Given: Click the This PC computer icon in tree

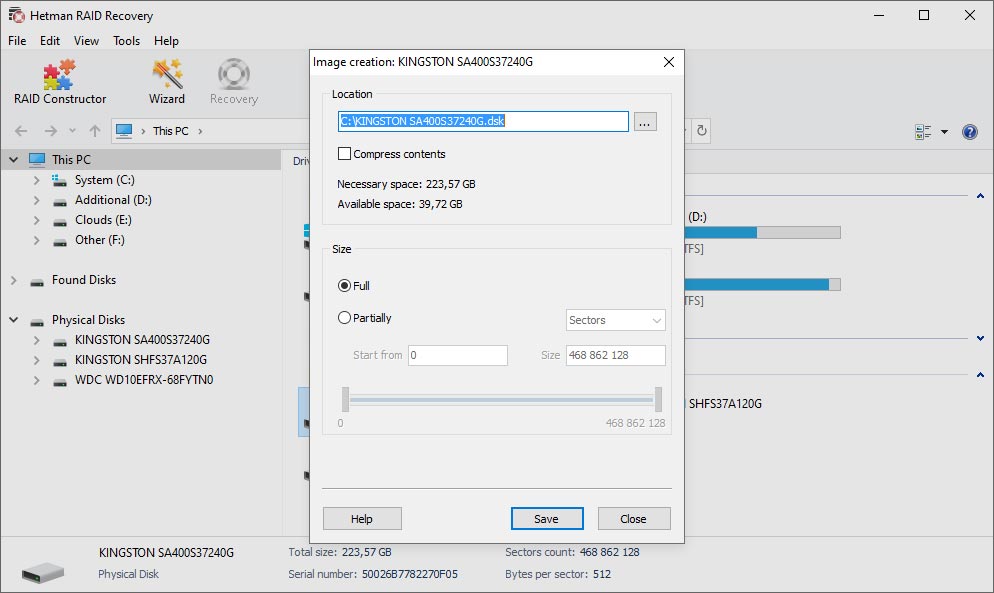Looking at the screenshot, I should click(x=37, y=159).
